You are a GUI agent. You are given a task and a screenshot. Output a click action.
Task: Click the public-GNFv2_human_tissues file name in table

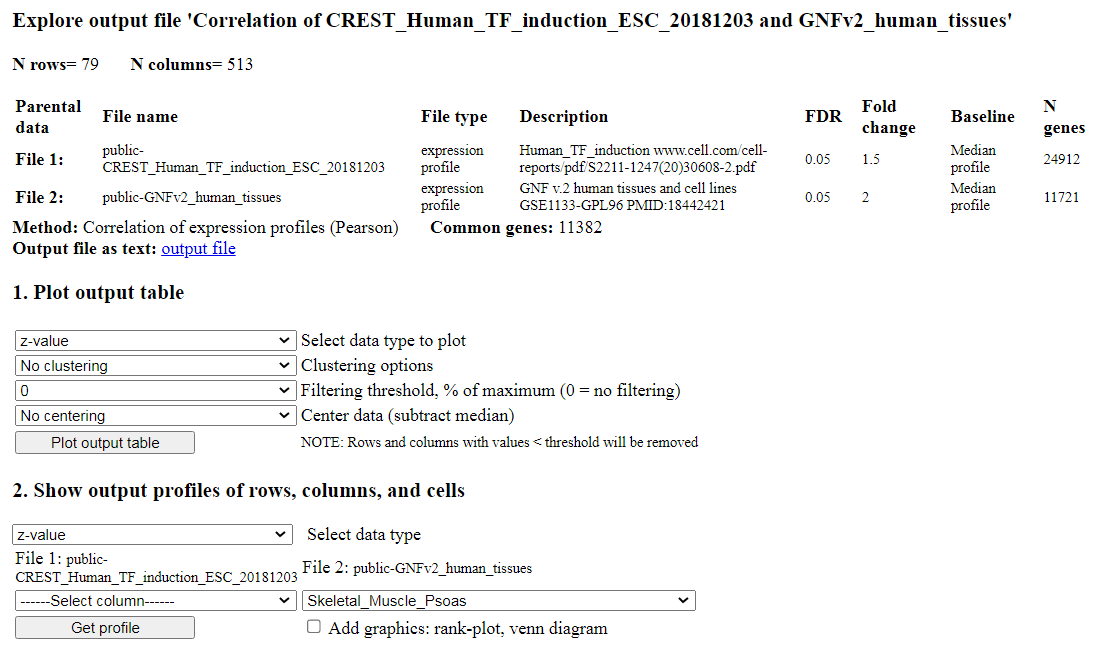coord(192,197)
